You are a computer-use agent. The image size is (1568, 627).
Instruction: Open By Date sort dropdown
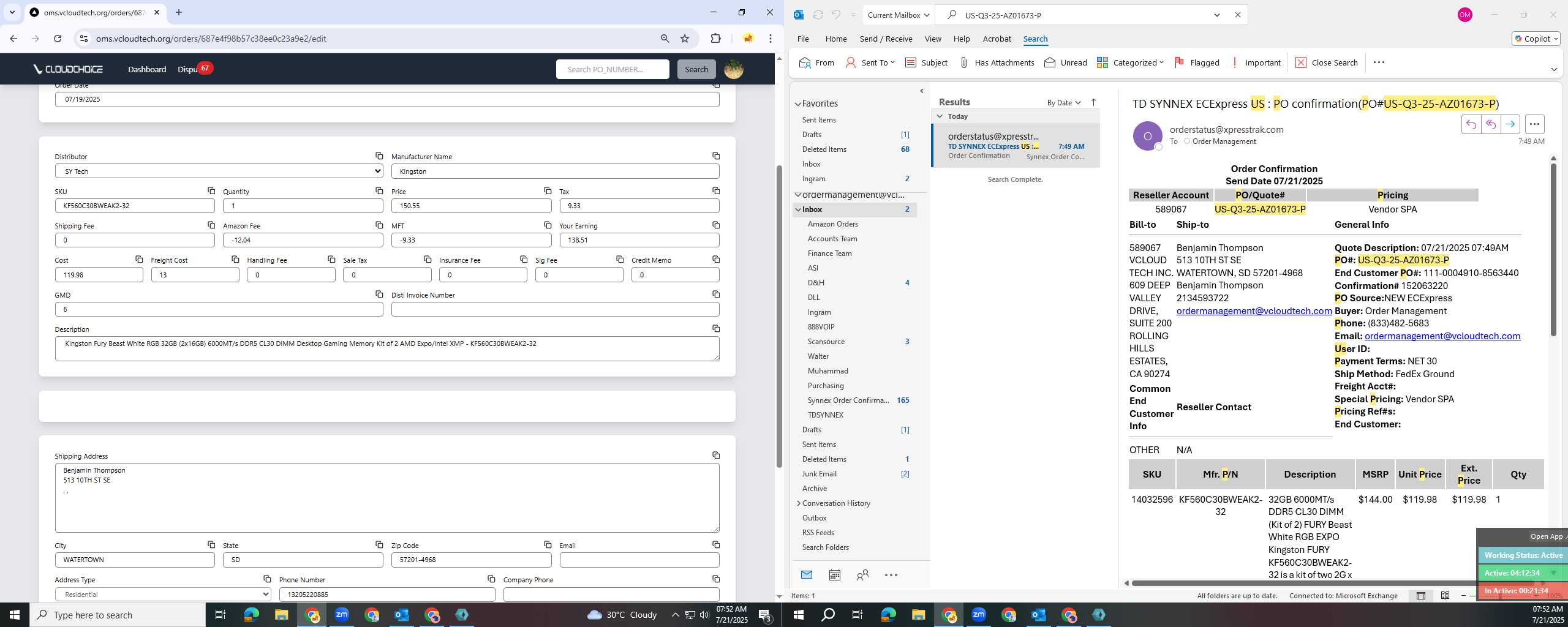point(1064,102)
